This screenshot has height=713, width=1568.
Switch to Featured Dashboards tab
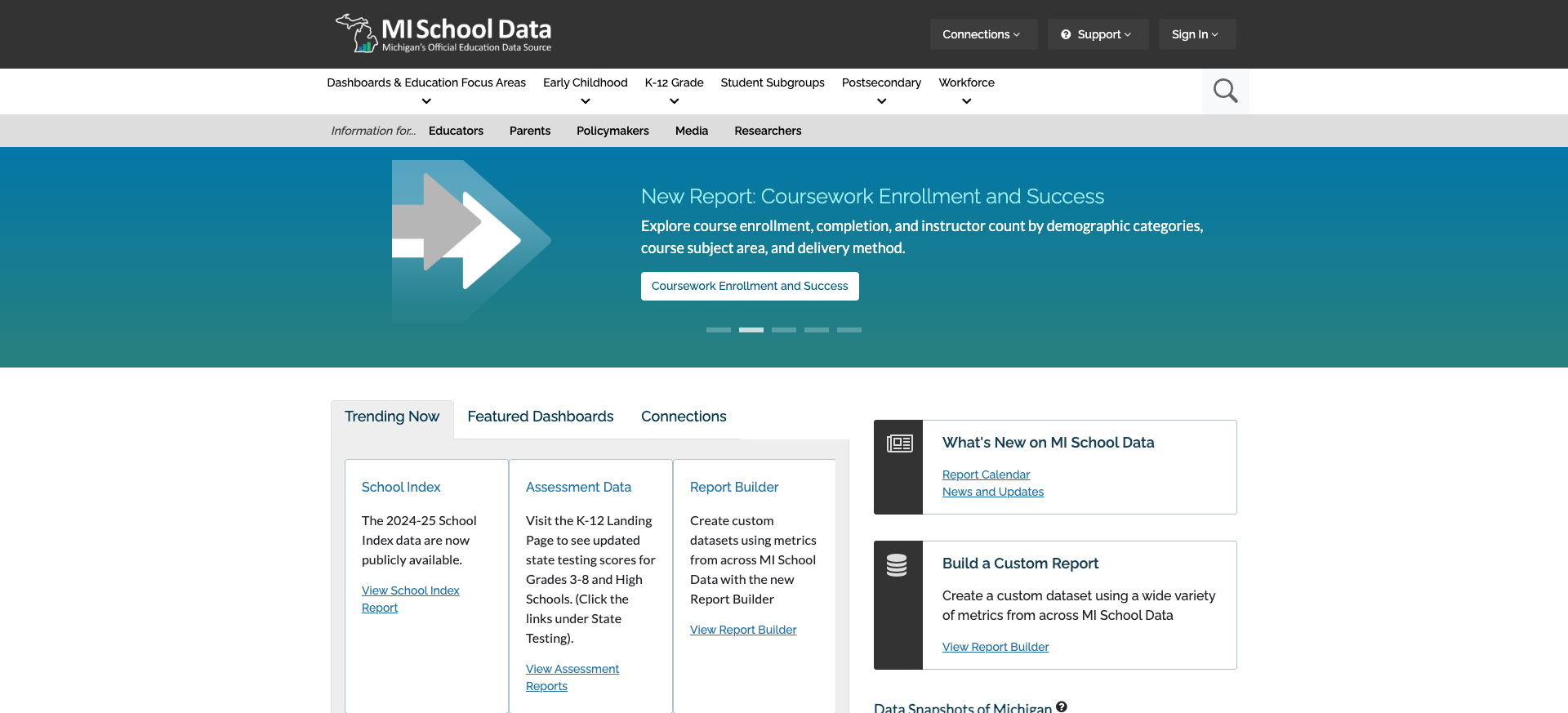tap(541, 417)
